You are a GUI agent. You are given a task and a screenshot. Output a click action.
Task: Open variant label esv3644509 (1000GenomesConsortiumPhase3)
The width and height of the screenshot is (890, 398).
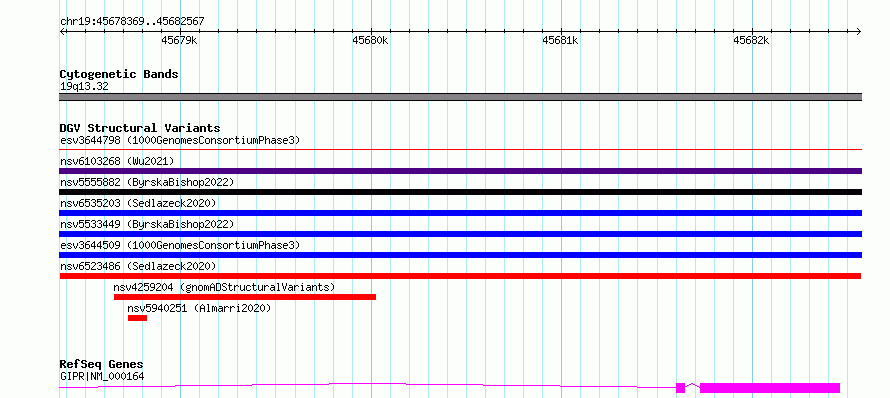(180, 245)
